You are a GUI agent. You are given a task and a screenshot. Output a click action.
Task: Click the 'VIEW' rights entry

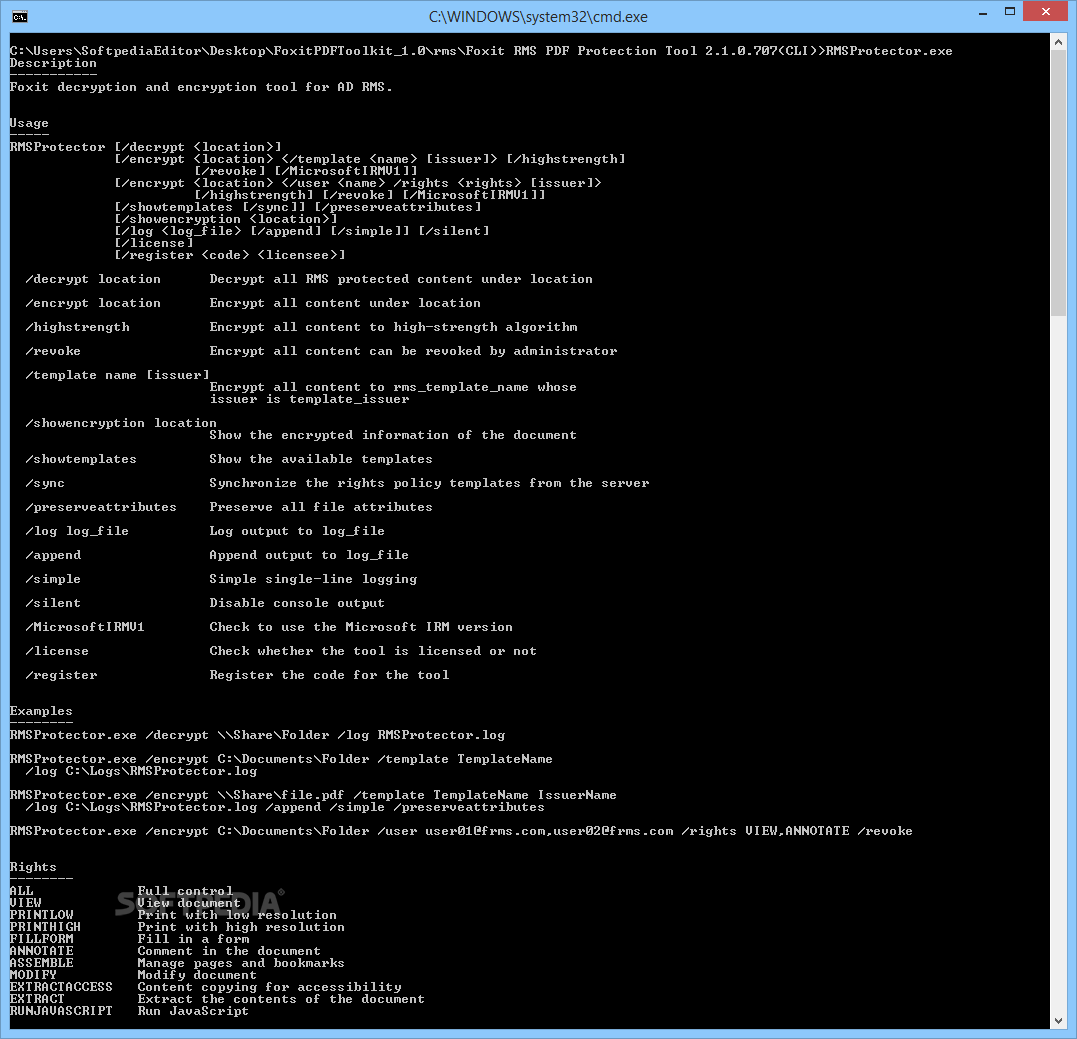click(25, 903)
